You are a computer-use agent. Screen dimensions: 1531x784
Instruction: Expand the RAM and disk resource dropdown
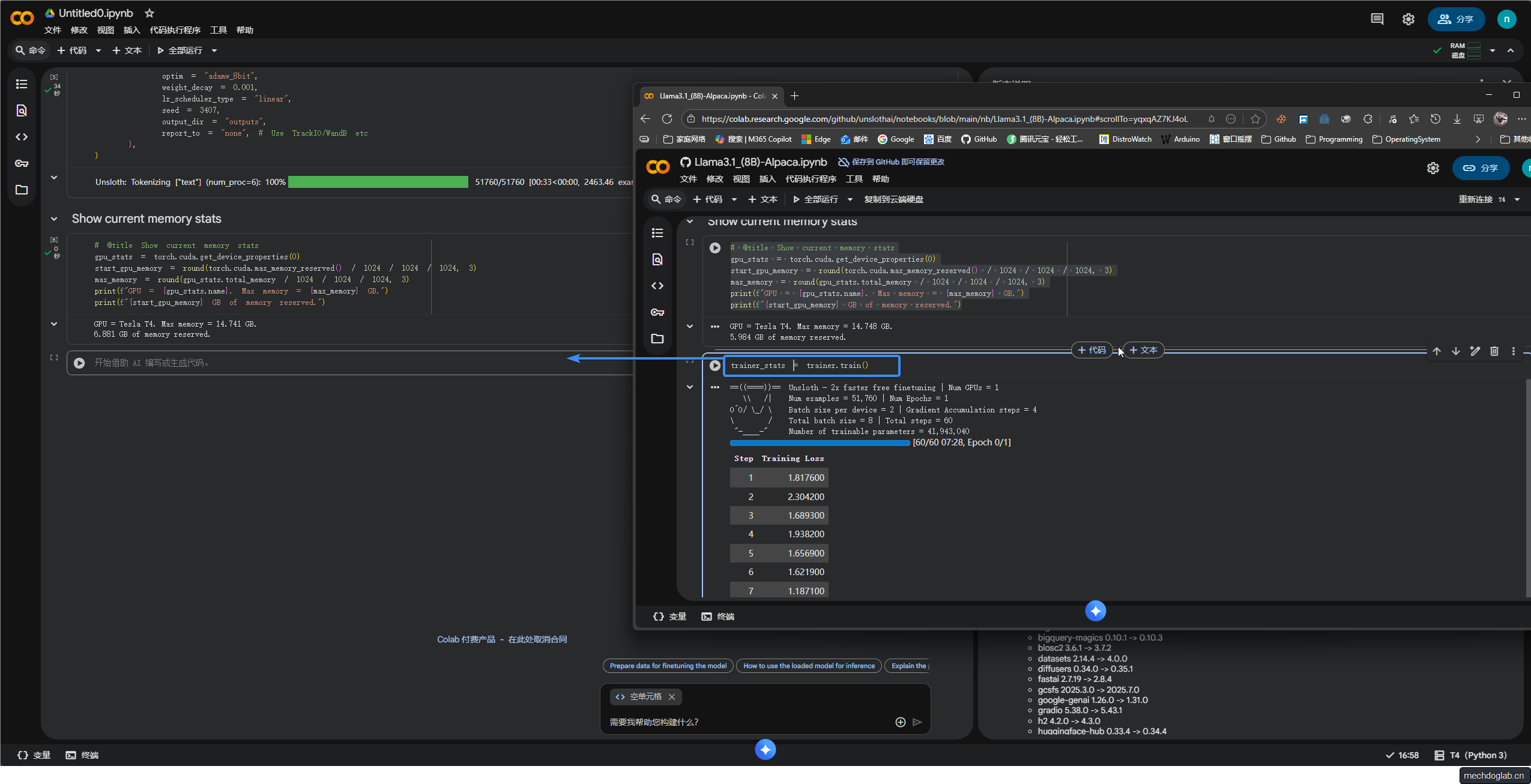coord(1492,50)
